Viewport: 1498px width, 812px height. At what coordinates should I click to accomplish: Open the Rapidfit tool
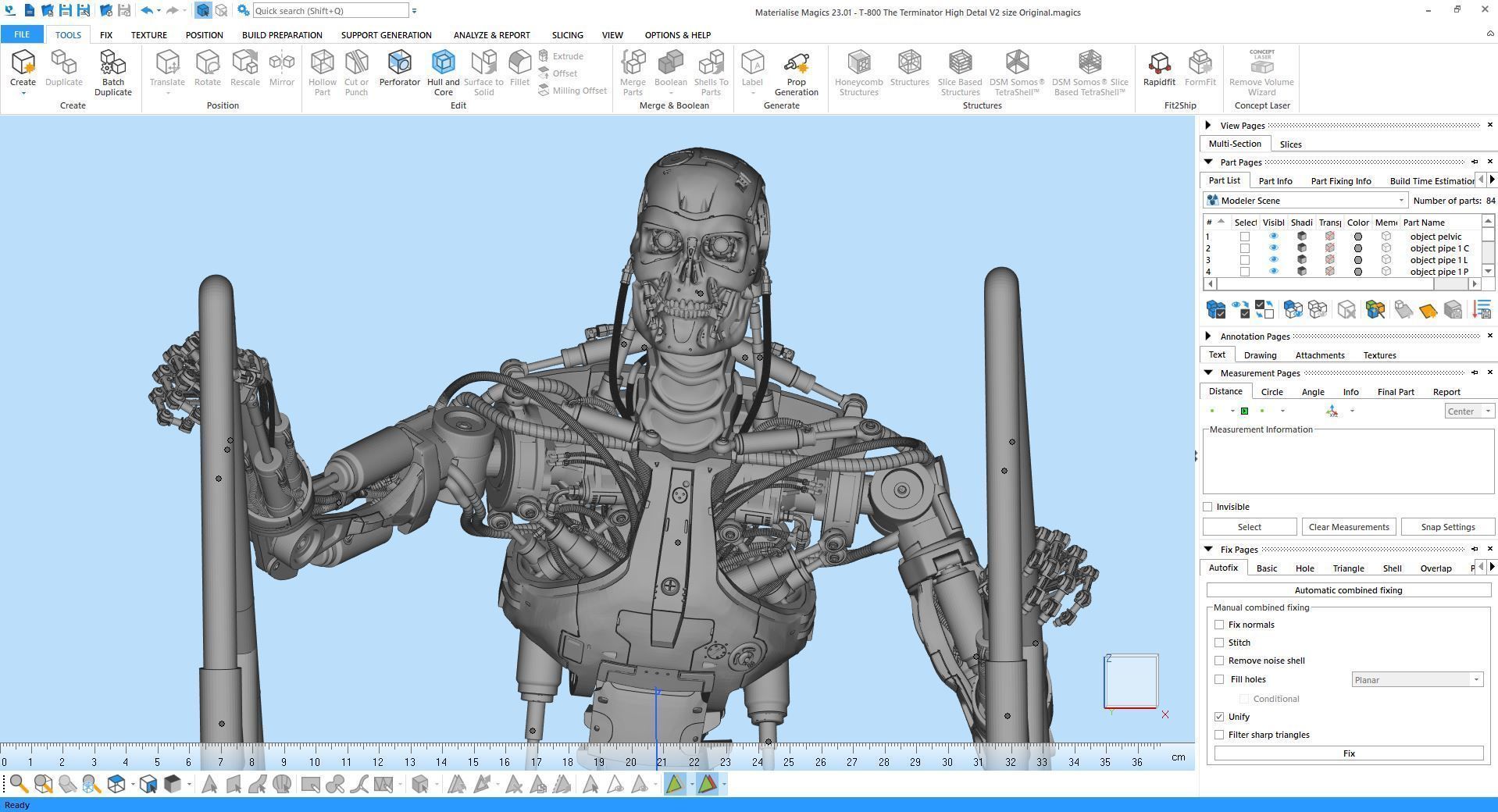point(1158,68)
